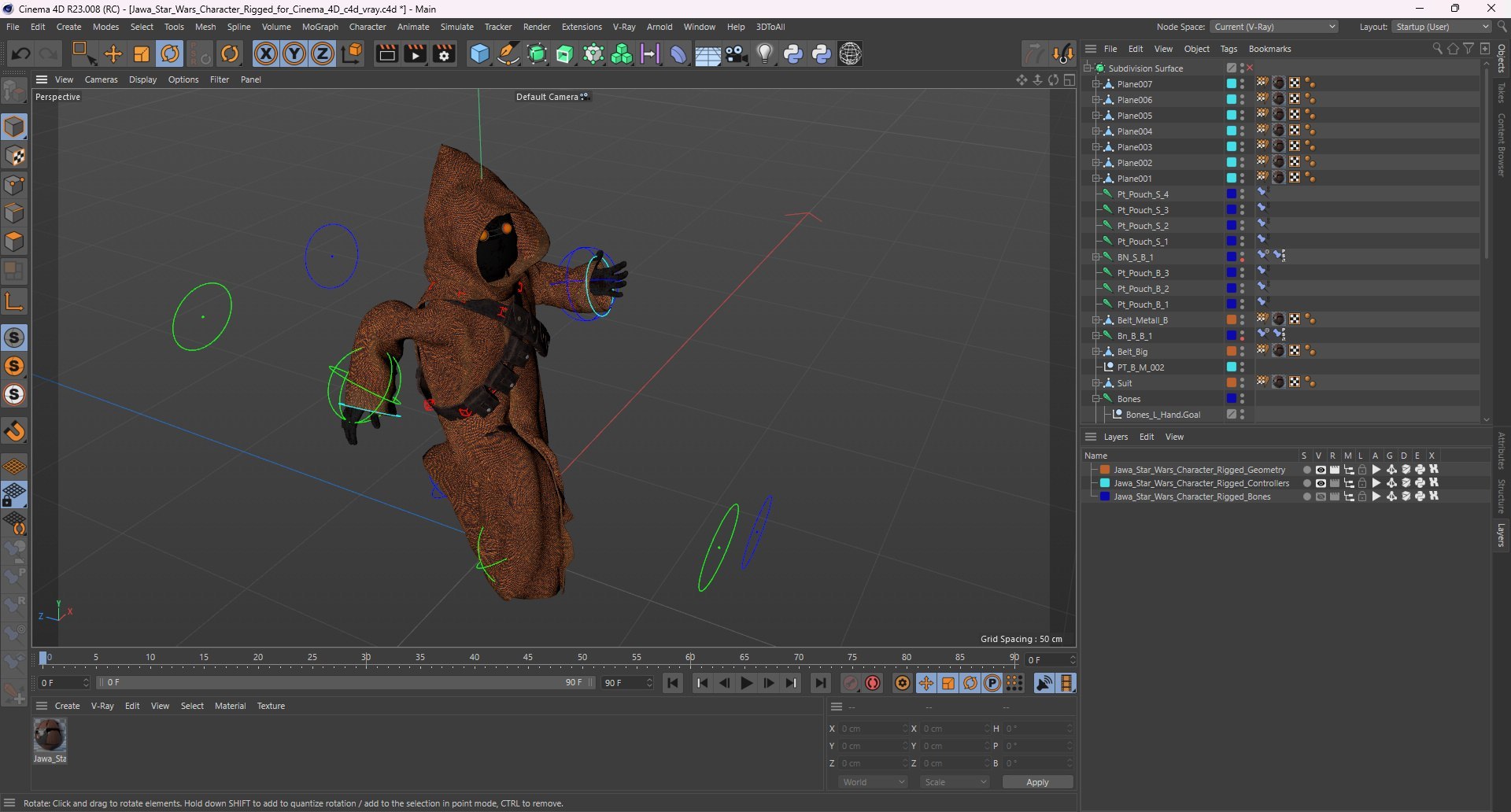Toggle view eye for Controllers layer
The image size is (1511, 812).
1321,483
